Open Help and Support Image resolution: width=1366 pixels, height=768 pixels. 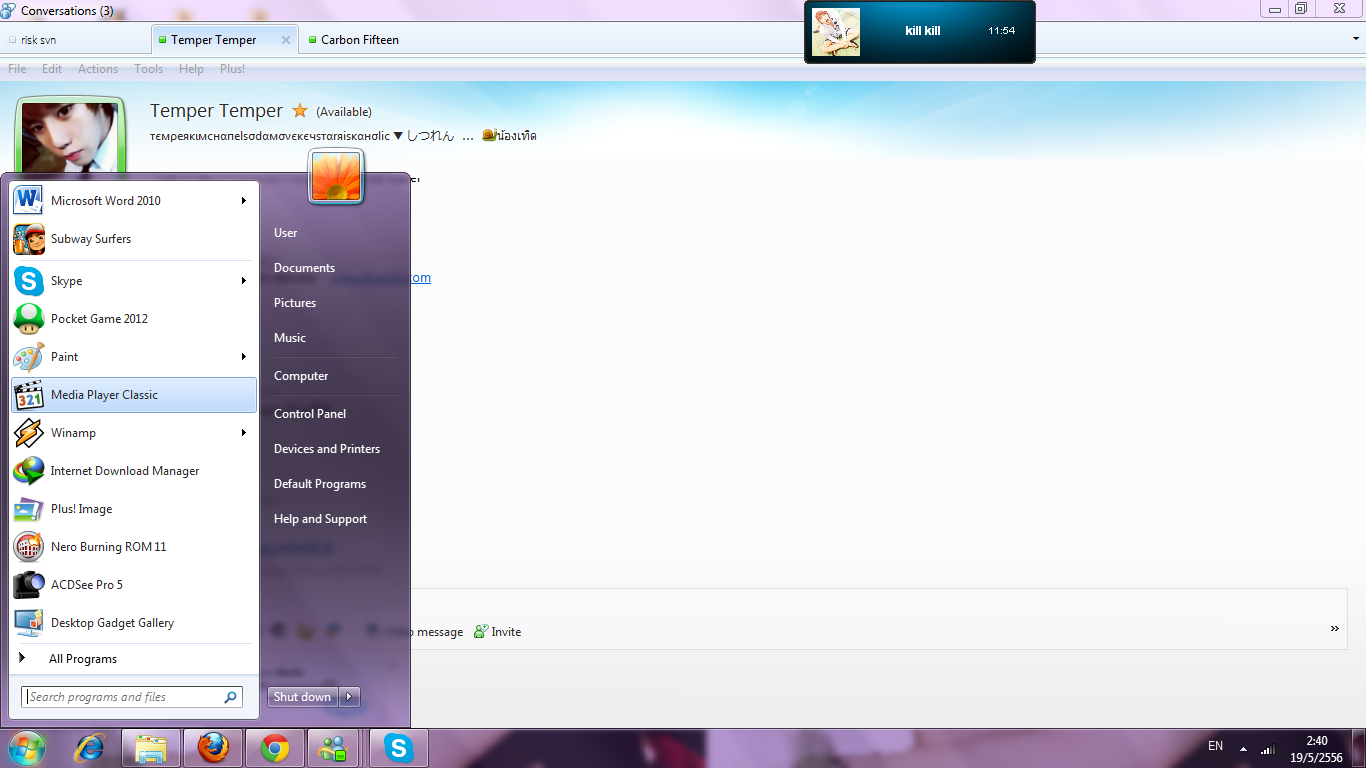(x=320, y=519)
